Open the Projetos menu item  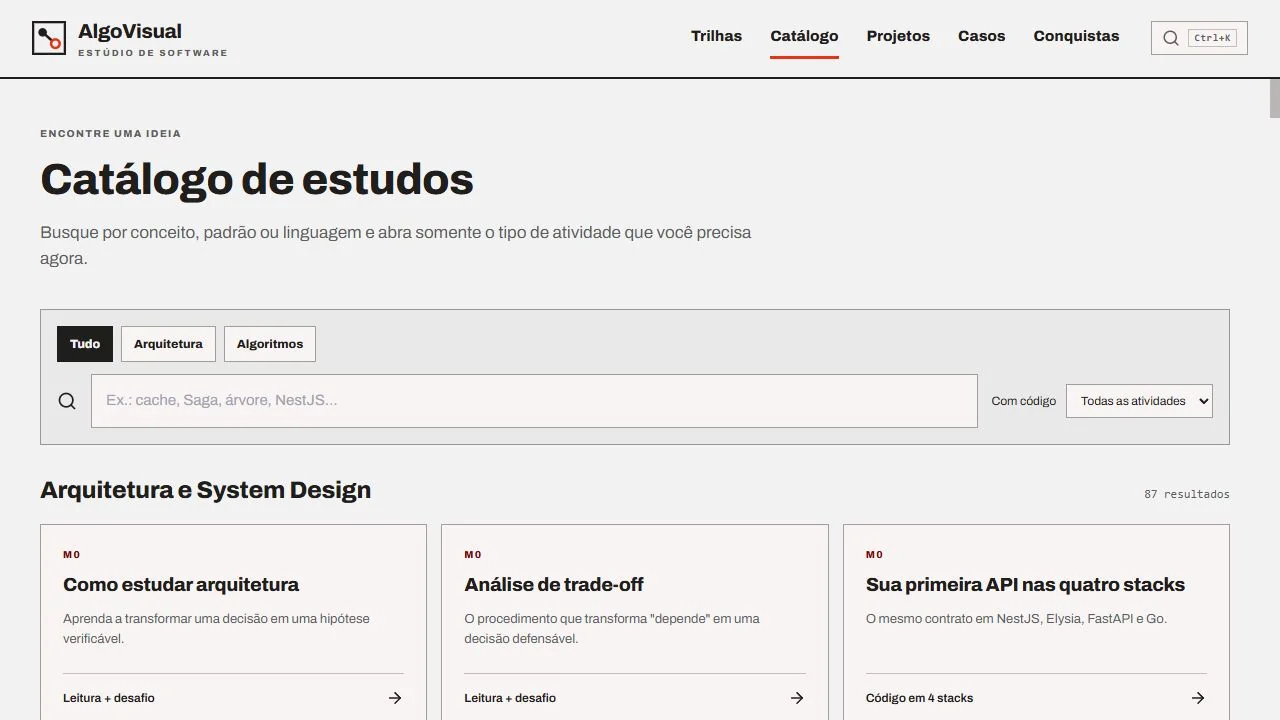[x=898, y=36]
